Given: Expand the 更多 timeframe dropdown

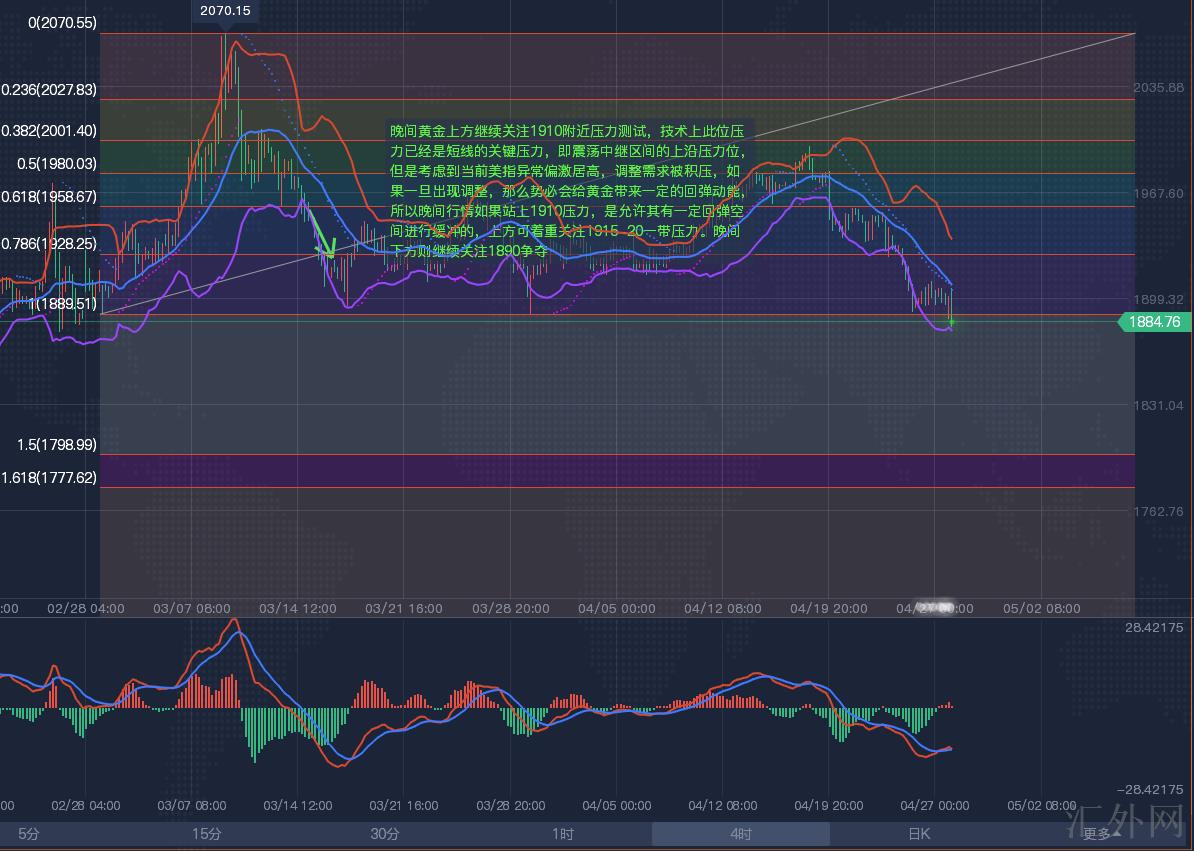Looking at the screenshot, I should tap(1097, 833).
